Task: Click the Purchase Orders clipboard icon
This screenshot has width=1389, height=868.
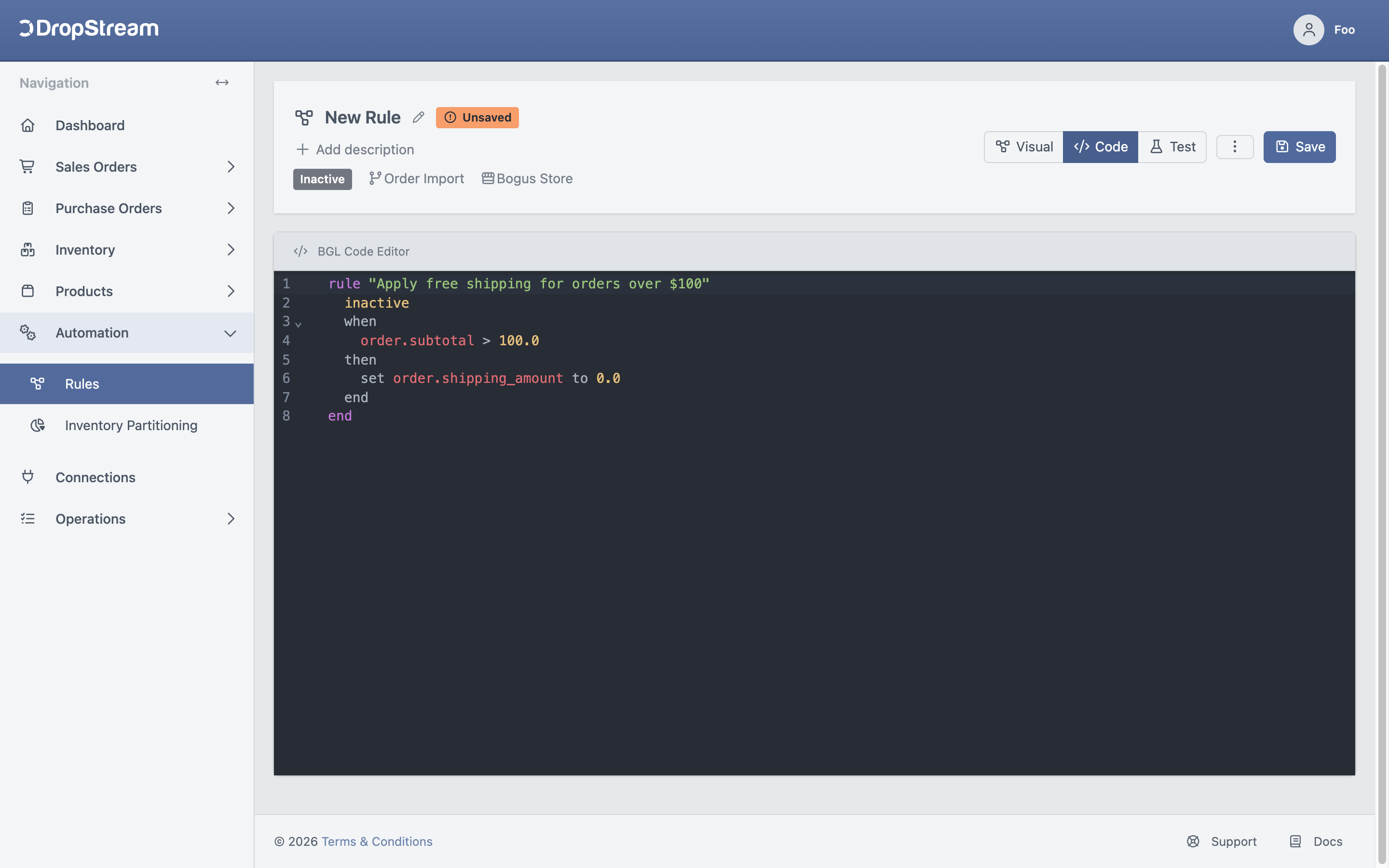Action: tap(27, 208)
